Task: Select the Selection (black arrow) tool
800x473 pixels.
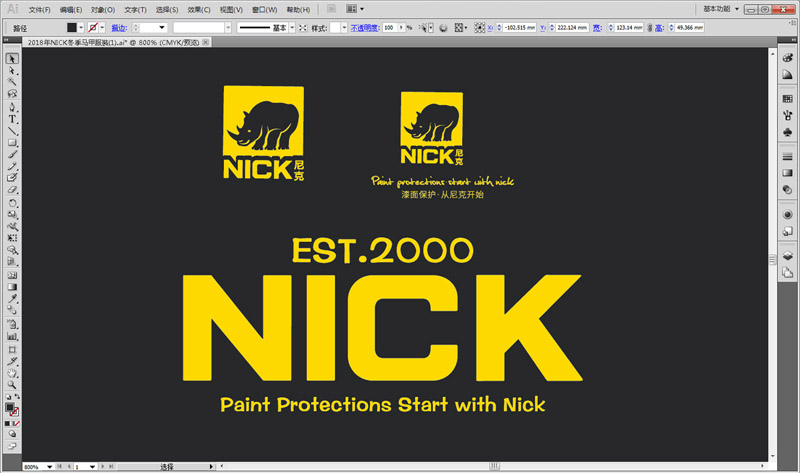Action: (12, 59)
